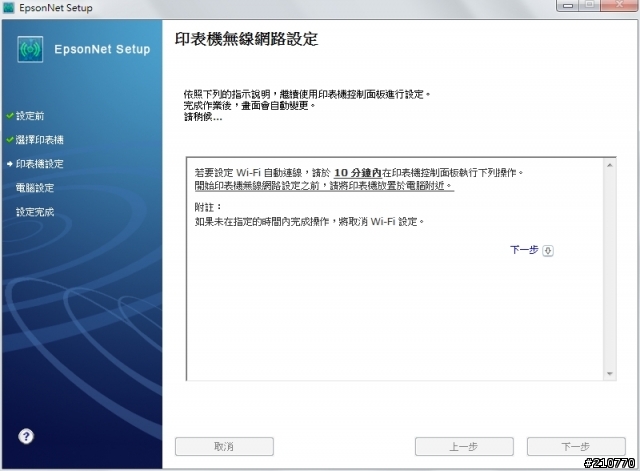The image size is (640, 471).
Task: Click the underlined 10 分鐘內 text
Action: point(358,173)
